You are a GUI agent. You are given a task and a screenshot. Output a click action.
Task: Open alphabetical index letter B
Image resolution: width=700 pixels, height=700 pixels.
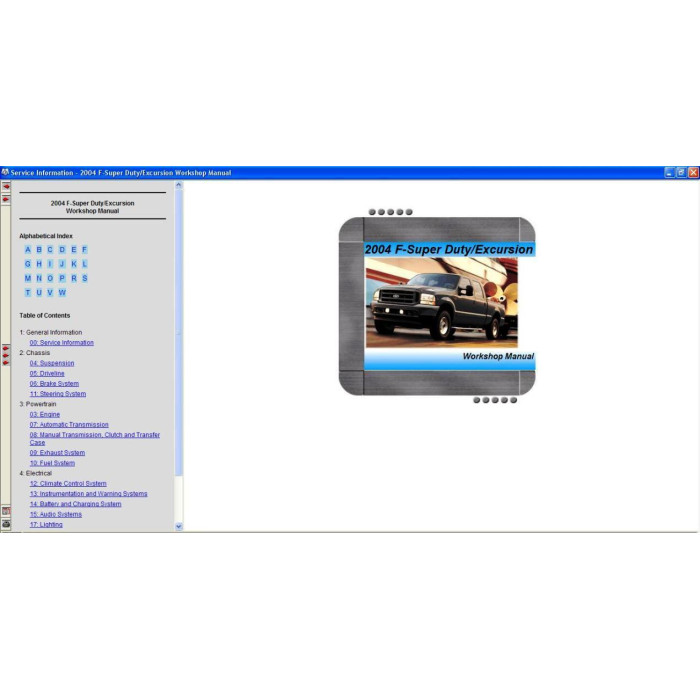click(39, 250)
